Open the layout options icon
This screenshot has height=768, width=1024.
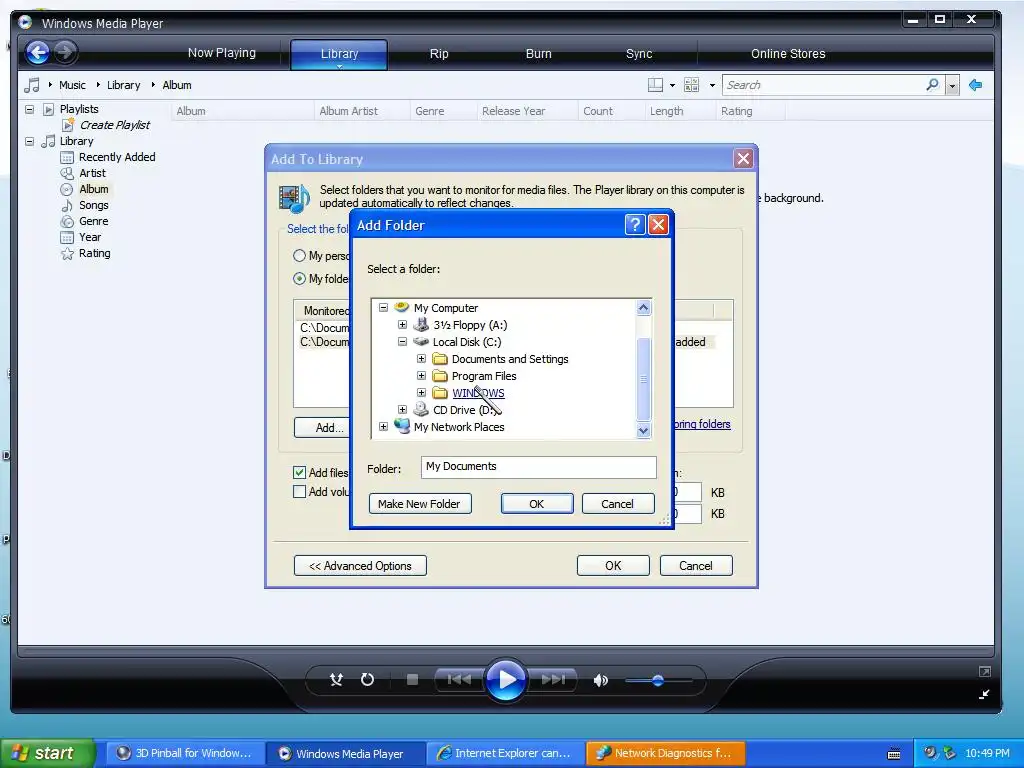(655, 85)
